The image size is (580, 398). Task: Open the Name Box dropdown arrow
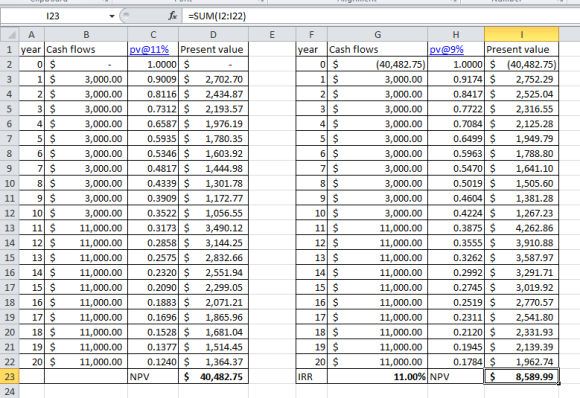[112, 16]
